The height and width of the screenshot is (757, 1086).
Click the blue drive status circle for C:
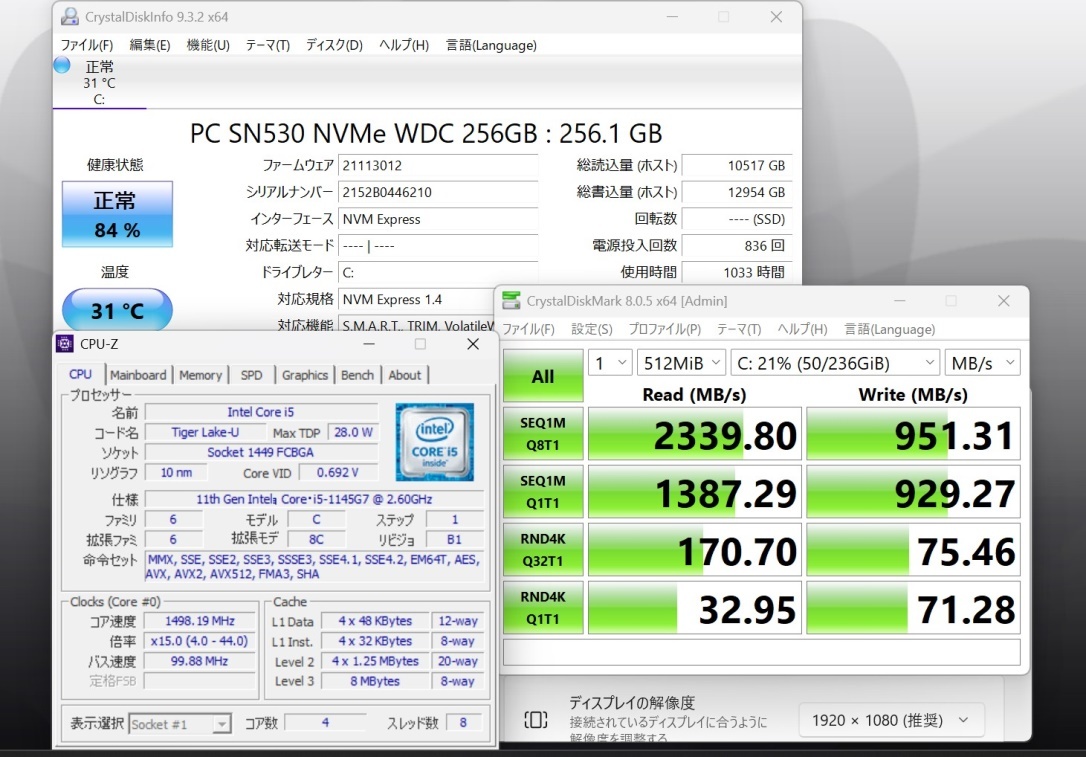coord(62,65)
